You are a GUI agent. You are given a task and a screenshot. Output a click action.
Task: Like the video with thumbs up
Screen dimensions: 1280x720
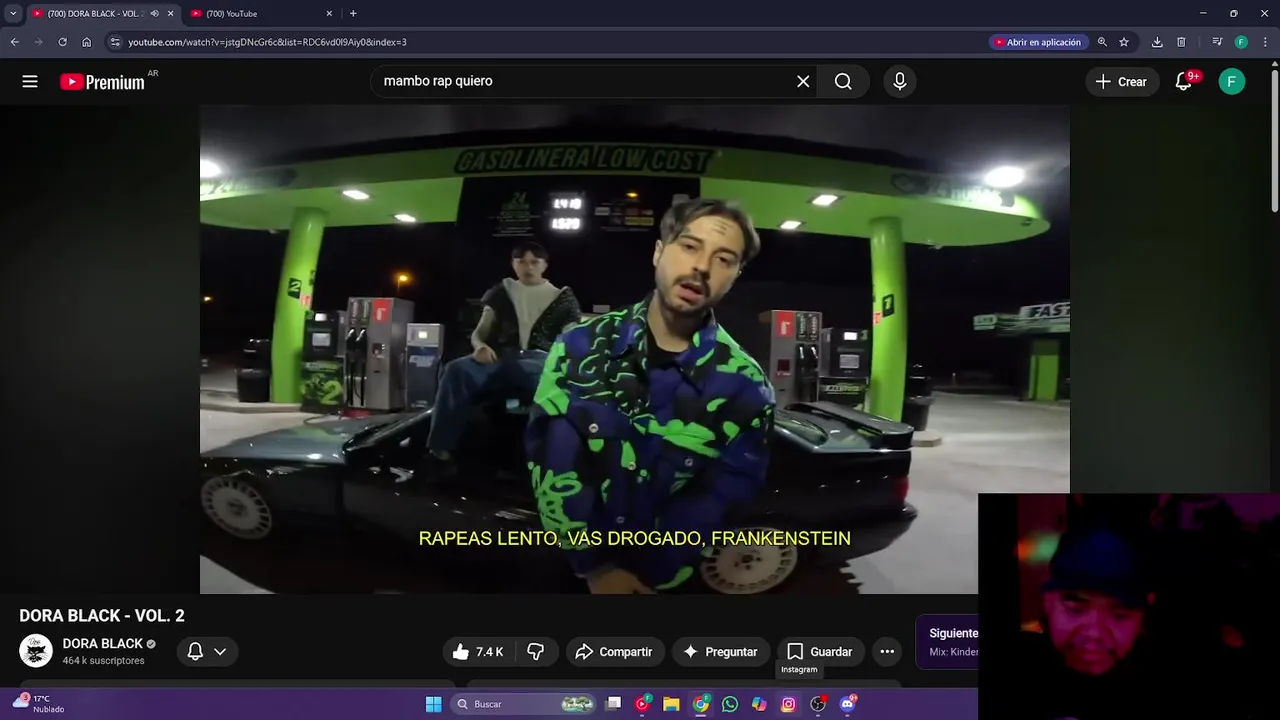(478, 652)
